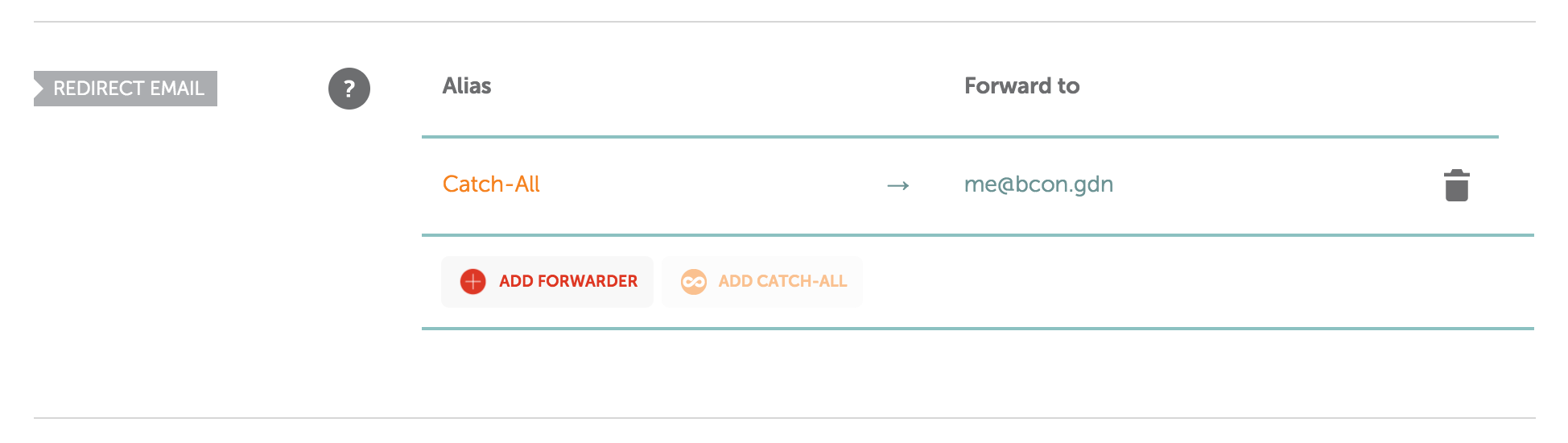Click the chevron notch on Redirect Email tag
The width and height of the screenshot is (1568, 443).
[x=39, y=89]
